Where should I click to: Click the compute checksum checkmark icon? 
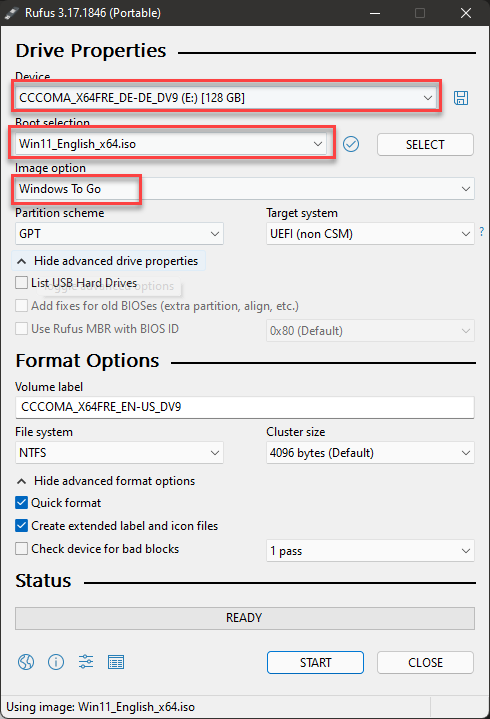point(351,144)
